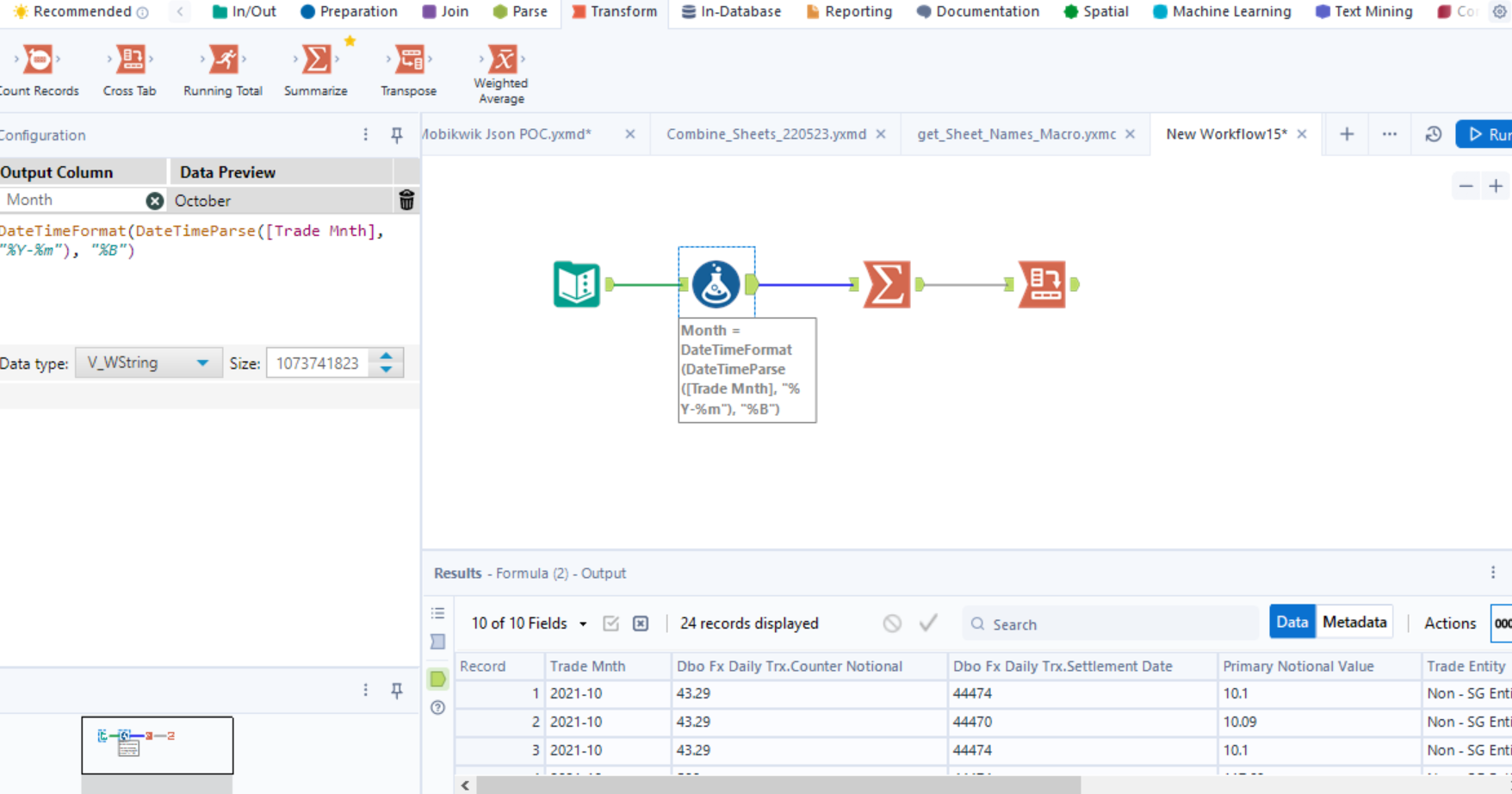Switch results view to Data
Viewport: 1512px width, 794px height.
[x=1292, y=623]
